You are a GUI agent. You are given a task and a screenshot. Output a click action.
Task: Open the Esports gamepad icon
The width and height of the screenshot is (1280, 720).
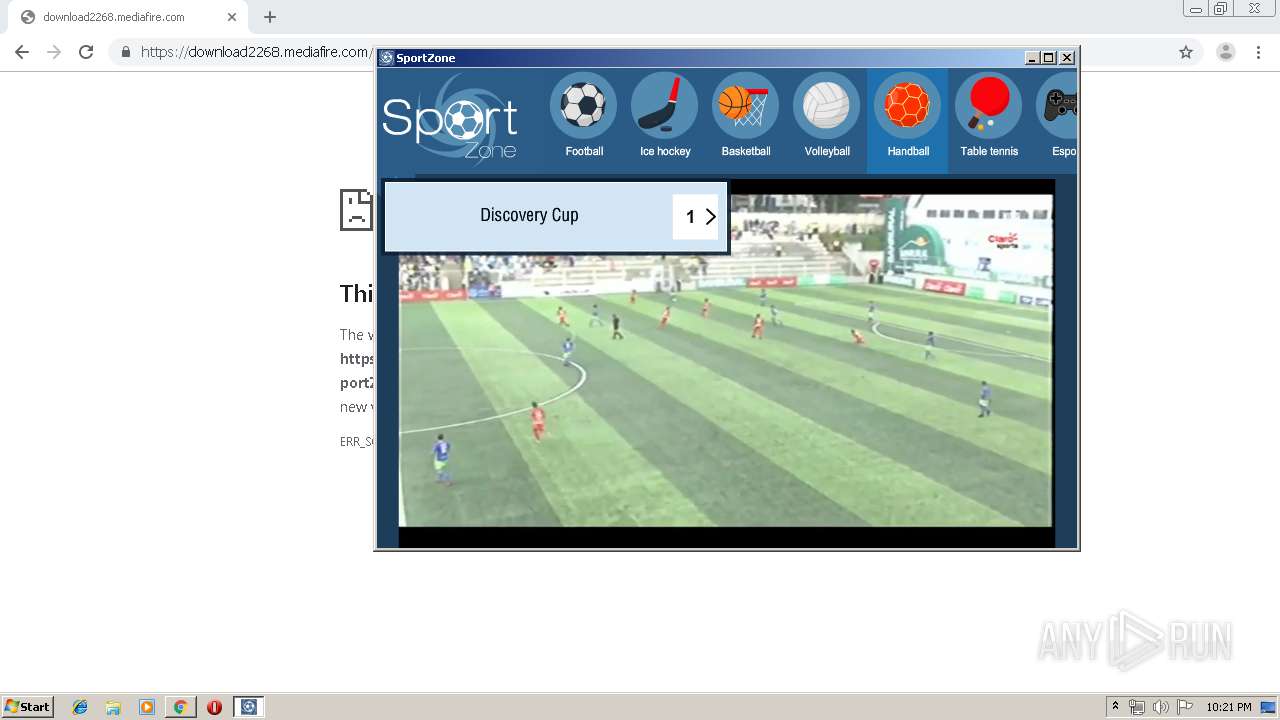[x=1057, y=106]
